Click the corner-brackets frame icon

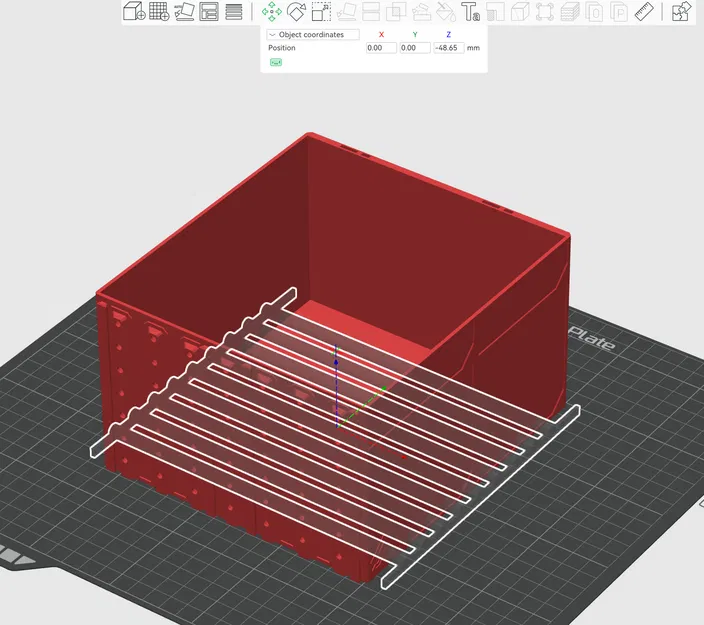[x=545, y=11]
